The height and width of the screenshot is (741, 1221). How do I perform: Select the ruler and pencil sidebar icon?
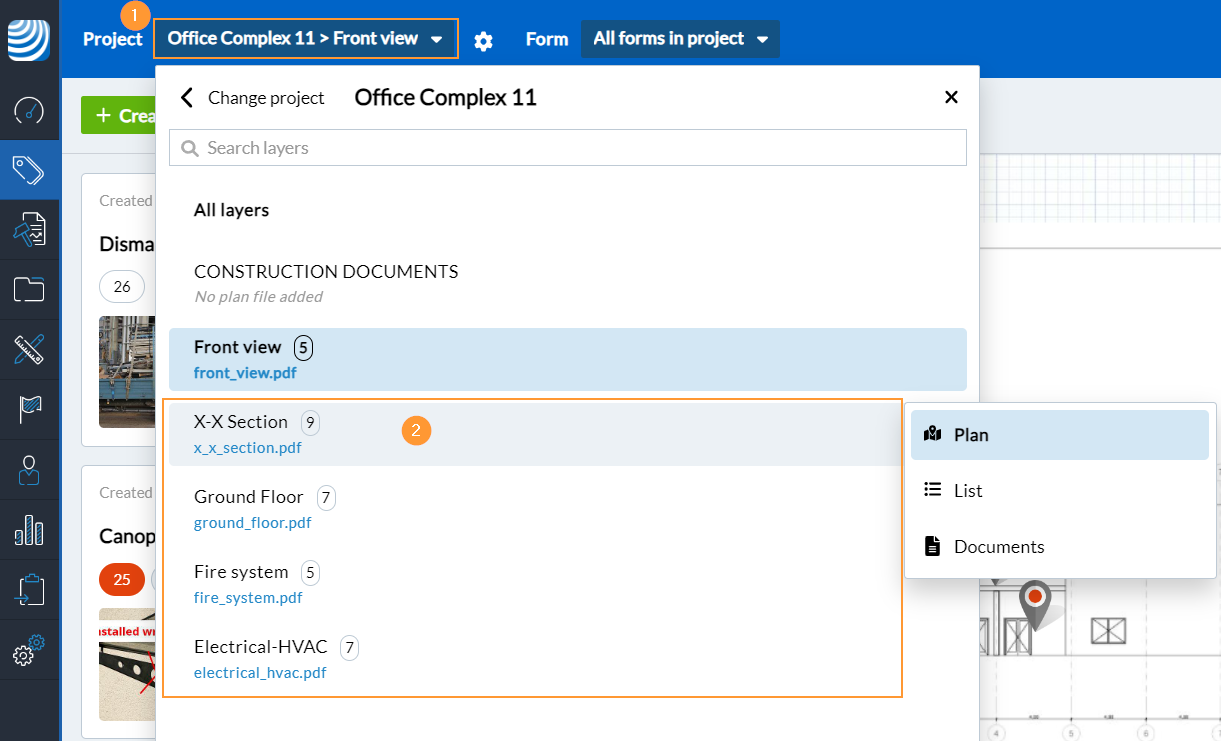tap(29, 350)
